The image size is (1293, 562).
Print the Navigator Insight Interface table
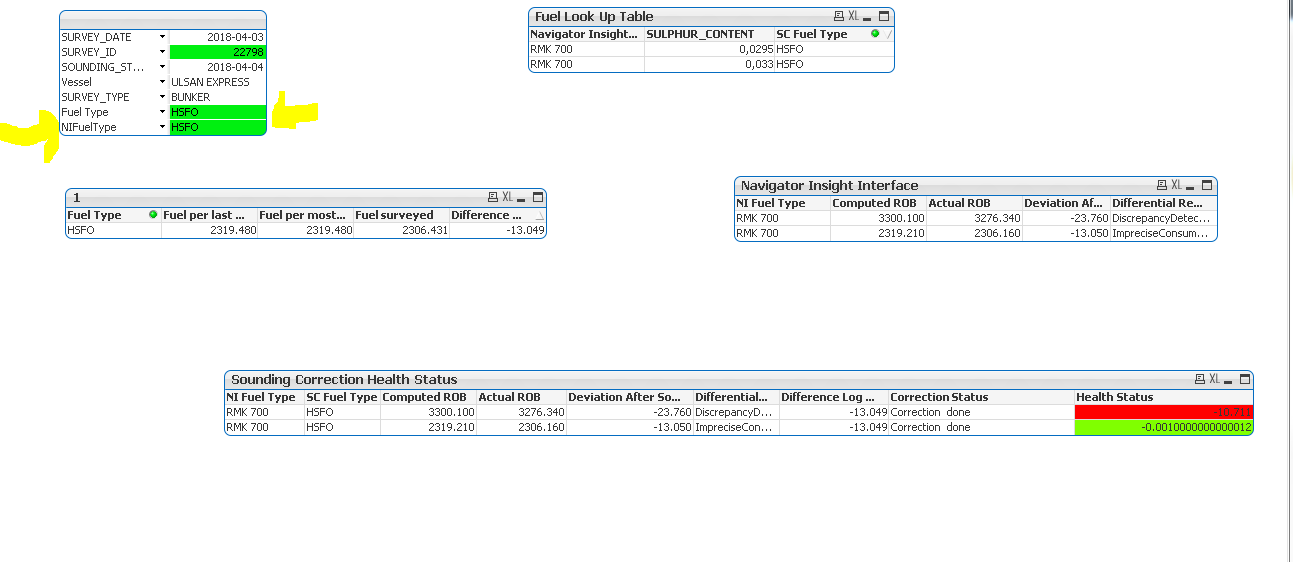pyautogui.click(x=1161, y=185)
